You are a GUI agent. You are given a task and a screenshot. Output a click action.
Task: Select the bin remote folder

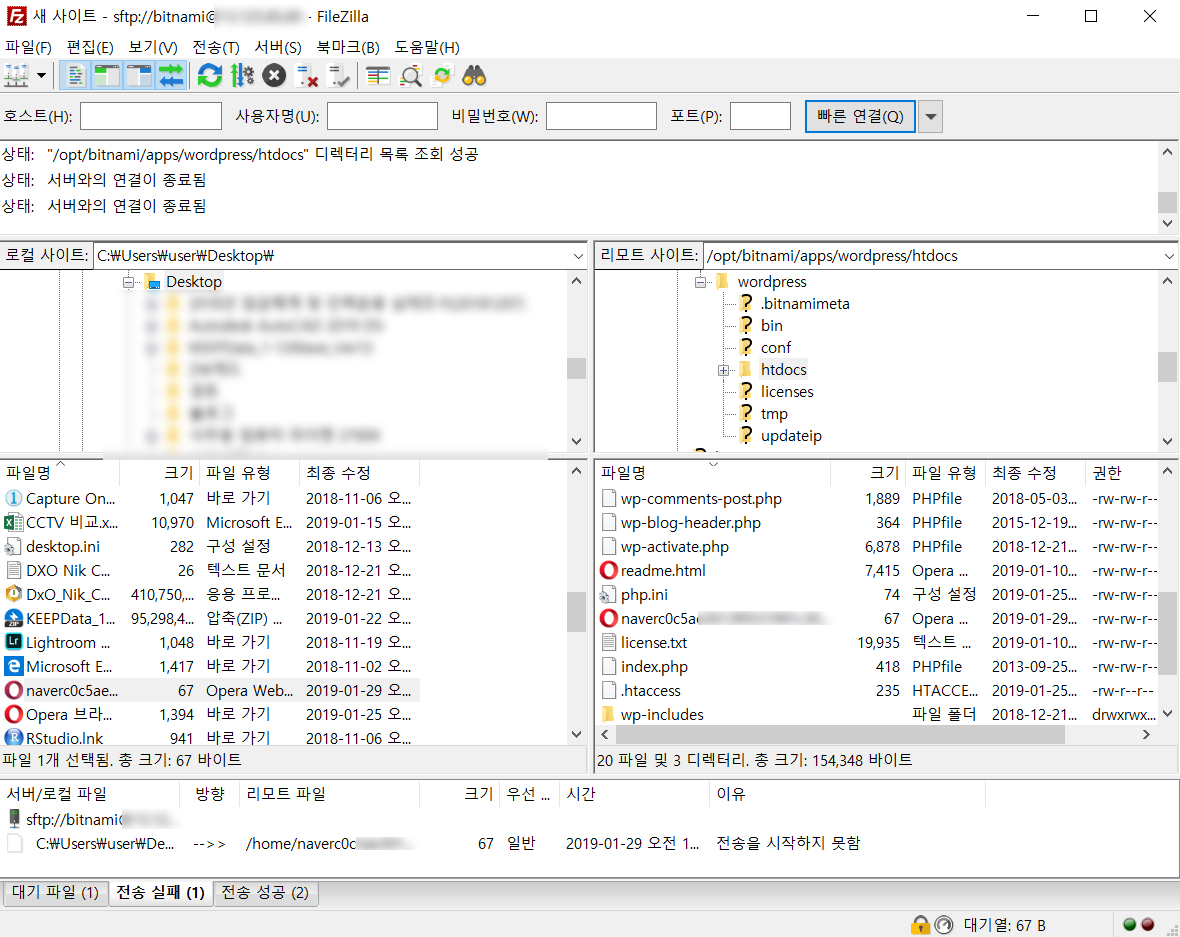[x=771, y=326]
